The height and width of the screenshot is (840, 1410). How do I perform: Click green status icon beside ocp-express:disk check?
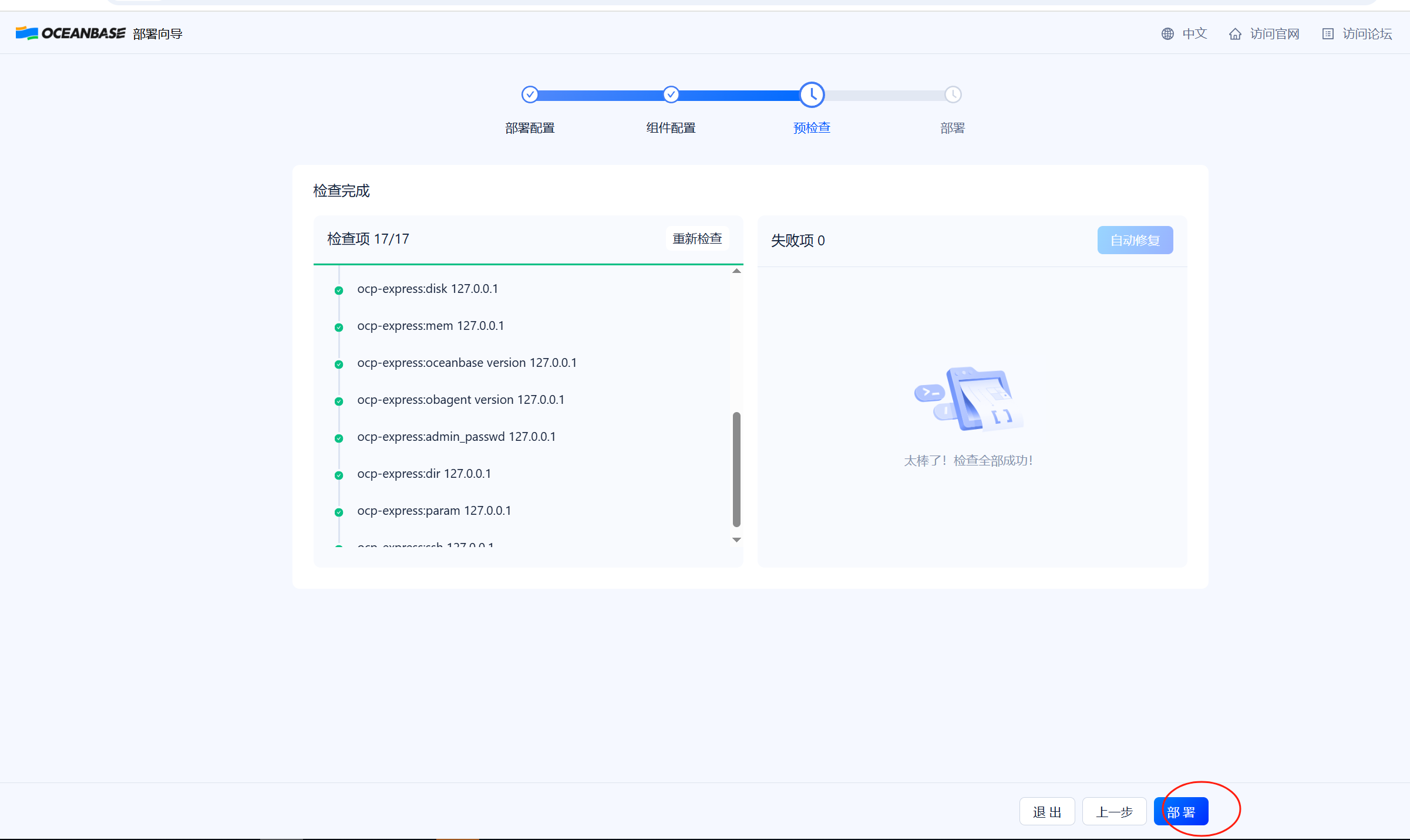click(x=339, y=290)
